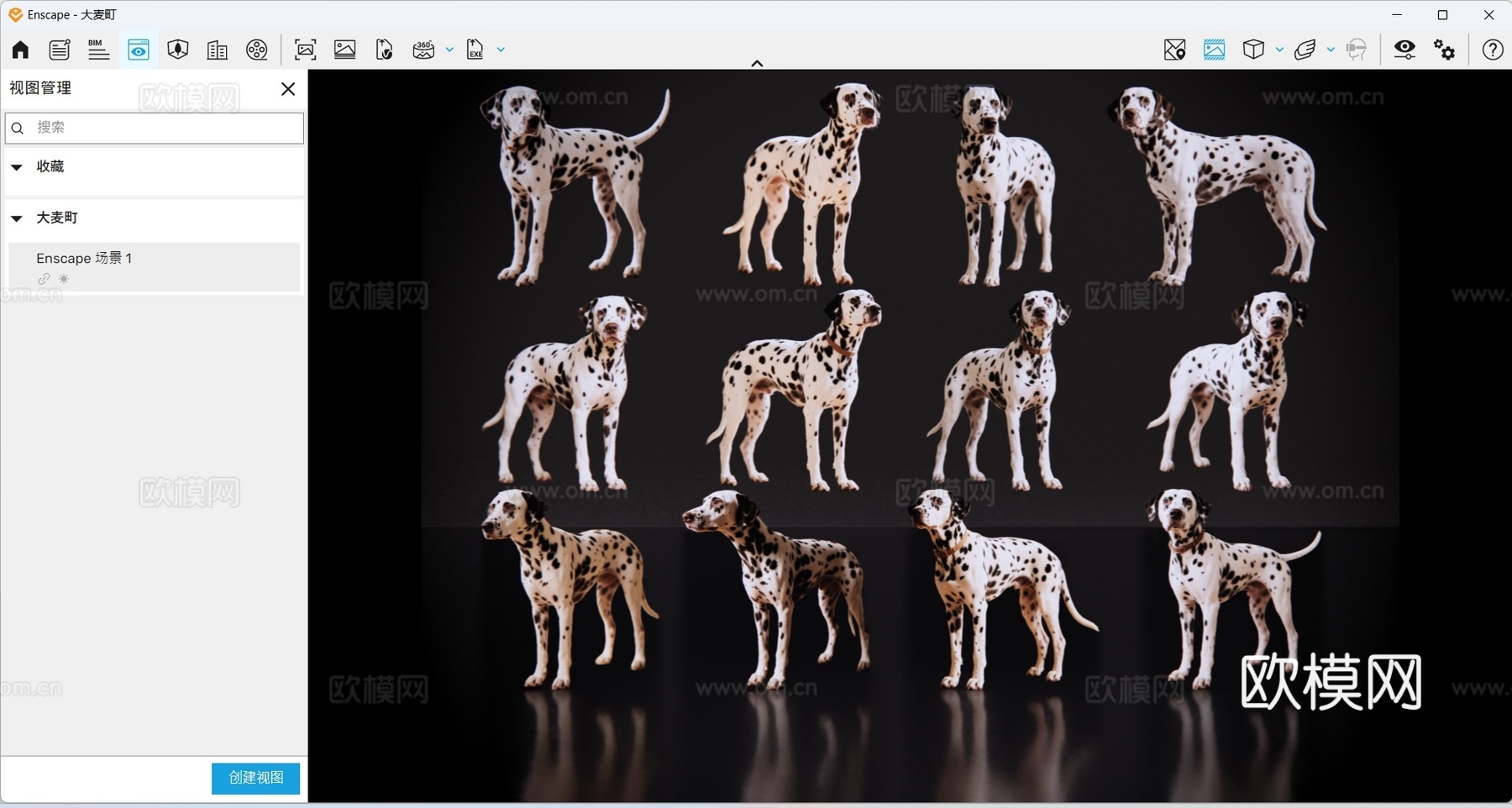The height and width of the screenshot is (808, 1512).
Task: Click the 视图管理 panel title
Action: click(x=40, y=88)
